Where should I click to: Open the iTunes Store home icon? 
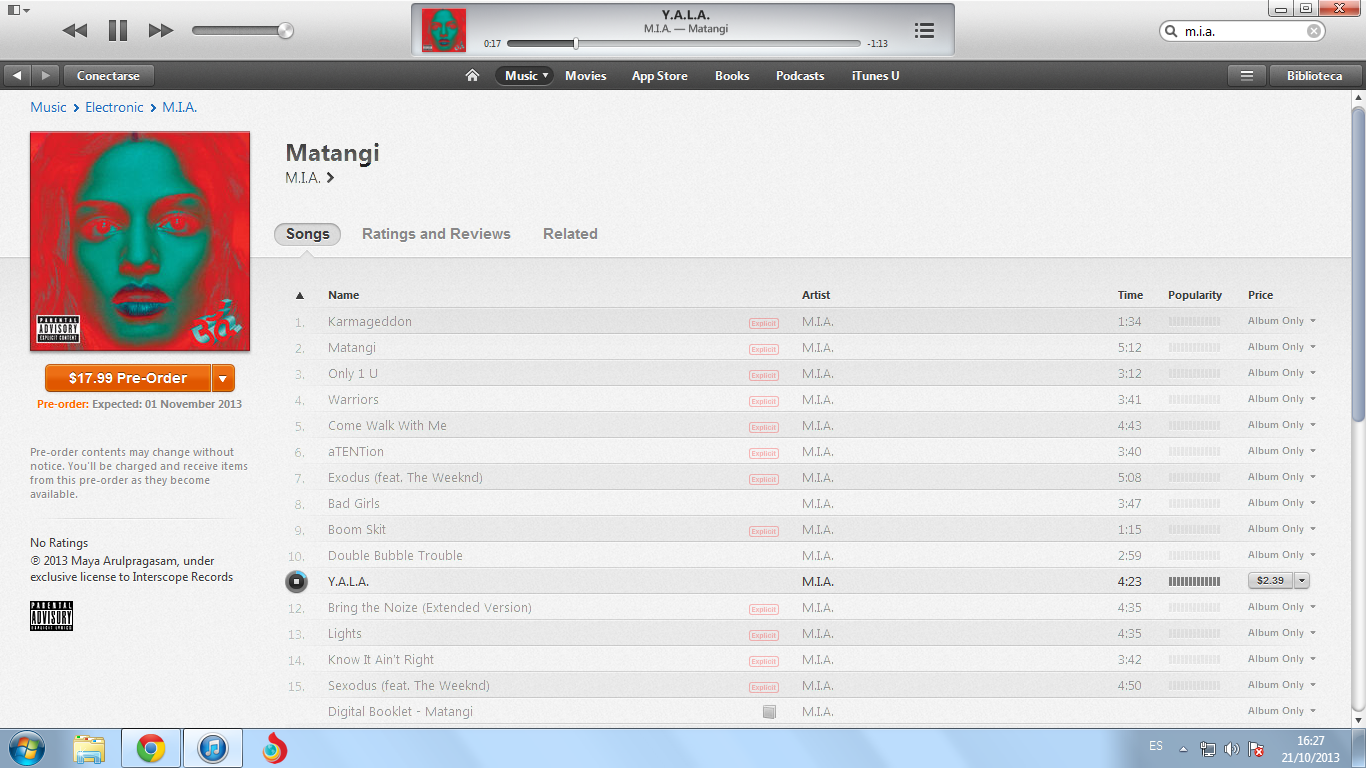[x=472, y=75]
